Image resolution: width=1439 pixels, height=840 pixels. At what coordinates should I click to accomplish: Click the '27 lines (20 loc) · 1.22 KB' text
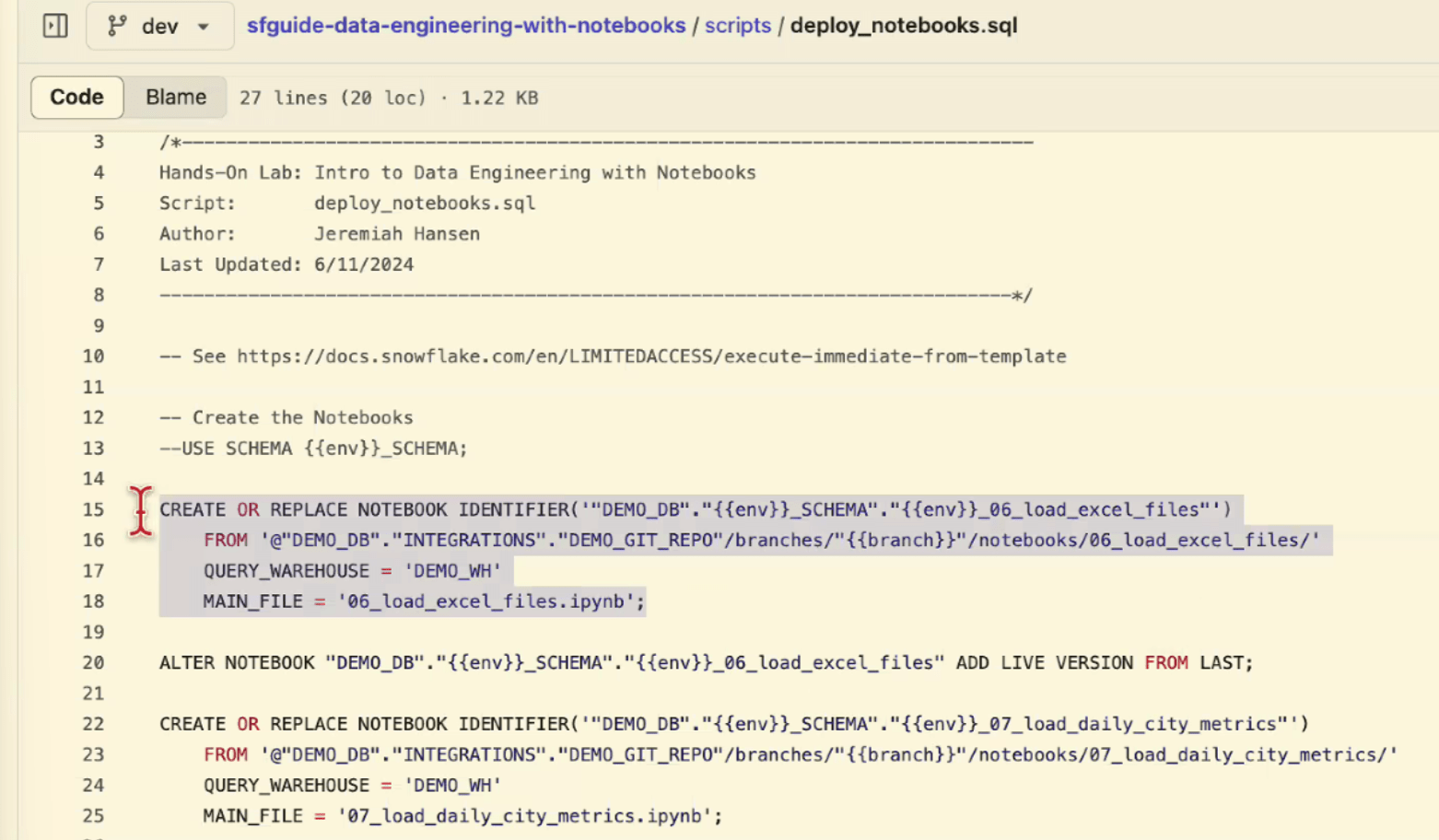click(389, 98)
